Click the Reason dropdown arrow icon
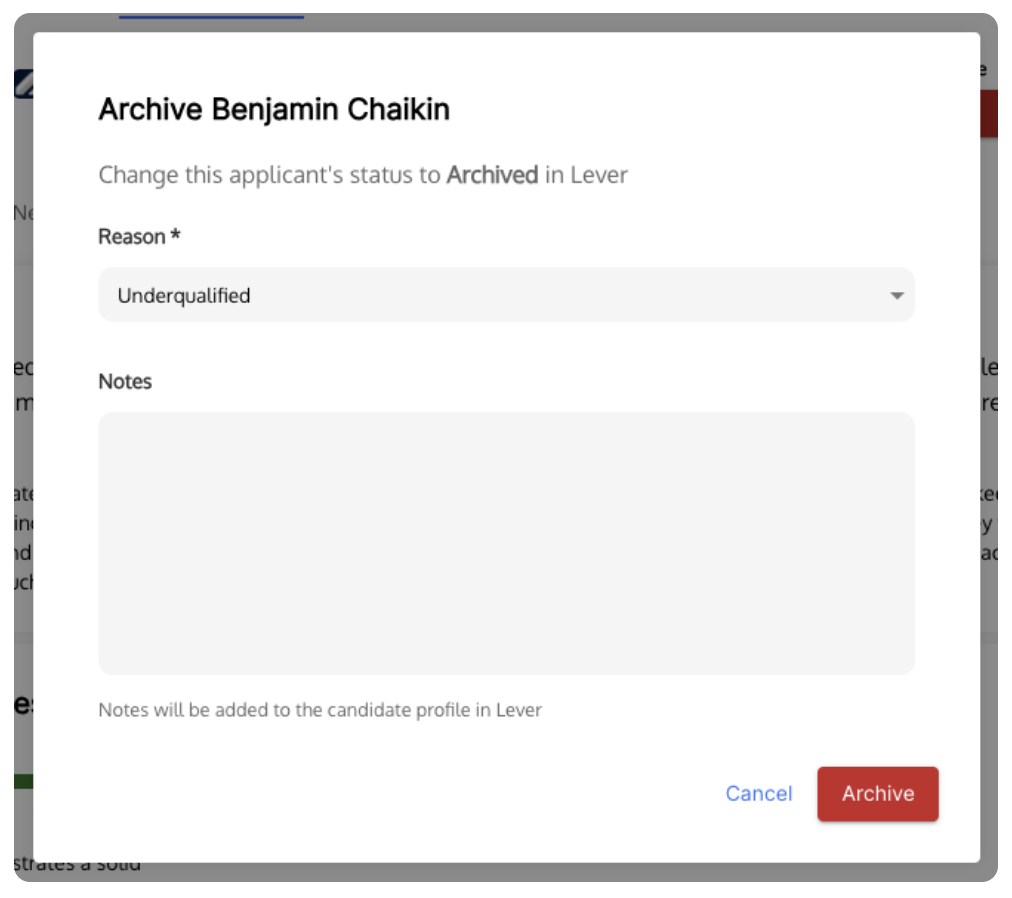Screen dimensions: 1012x898 tap(896, 296)
